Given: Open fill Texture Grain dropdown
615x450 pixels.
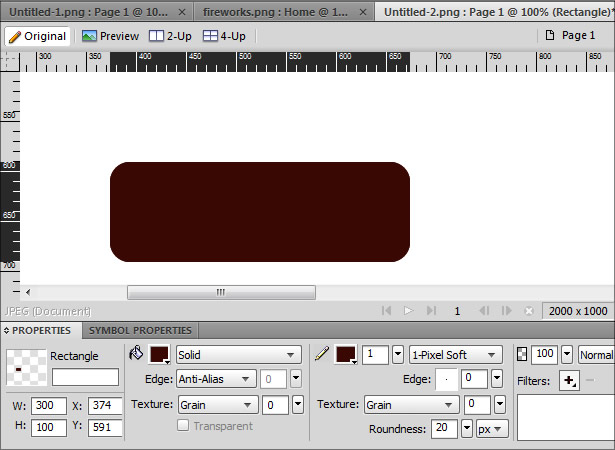Looking at the screenshot, I should [x=218, y=405].
